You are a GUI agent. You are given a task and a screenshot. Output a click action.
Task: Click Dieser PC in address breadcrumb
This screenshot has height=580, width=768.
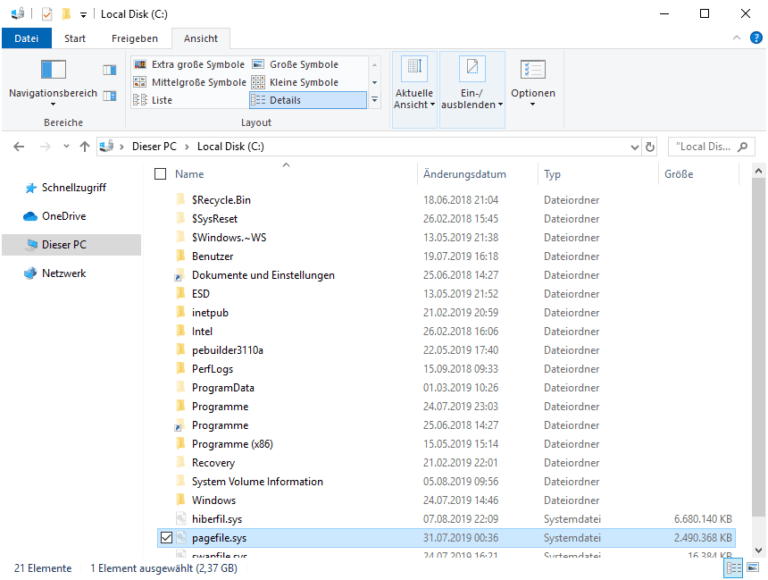[x=154, y=146]
